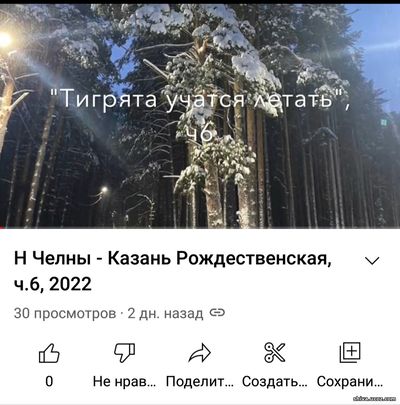Click the red video progress bar
The width and height of the screenshot is (400, 405).
pyautogui.click(x=3, y=228)
